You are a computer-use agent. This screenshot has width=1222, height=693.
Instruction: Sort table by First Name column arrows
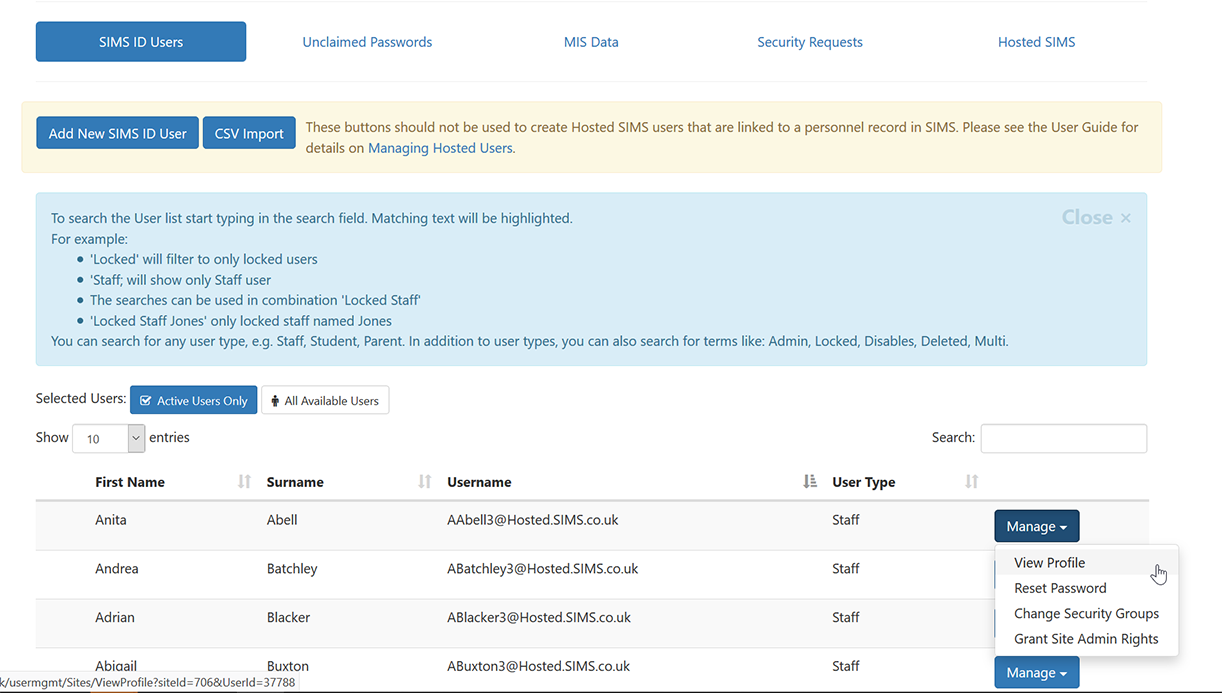point(244,482)
